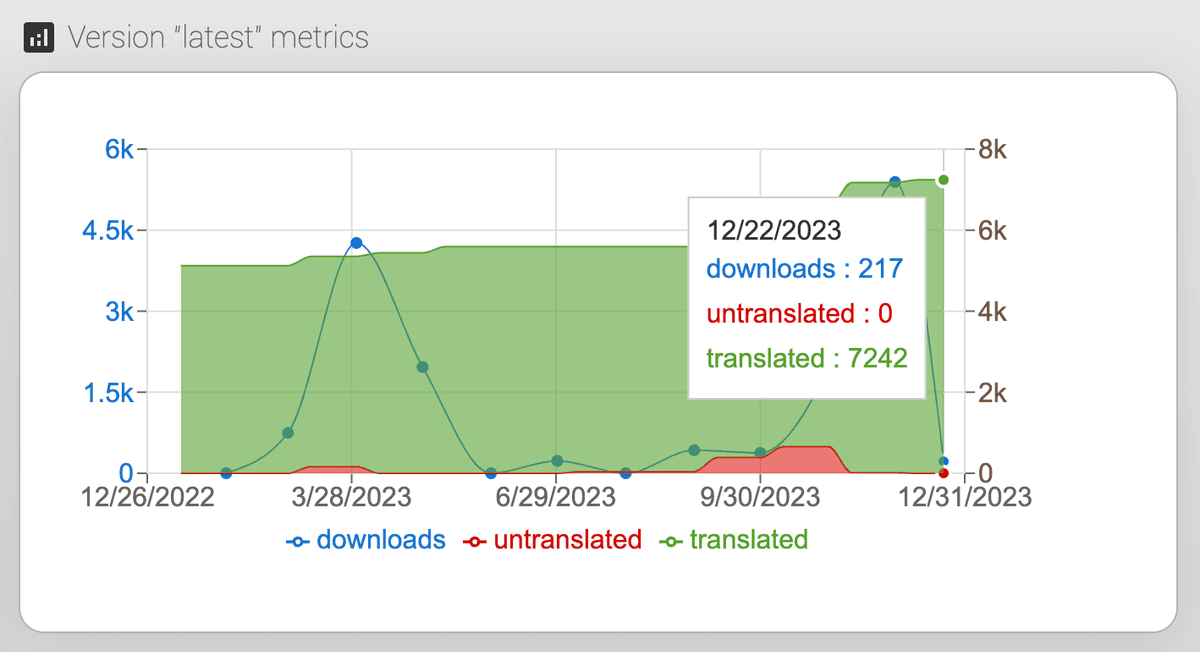Click the metrics chart icon in the header

pos(38,38)
